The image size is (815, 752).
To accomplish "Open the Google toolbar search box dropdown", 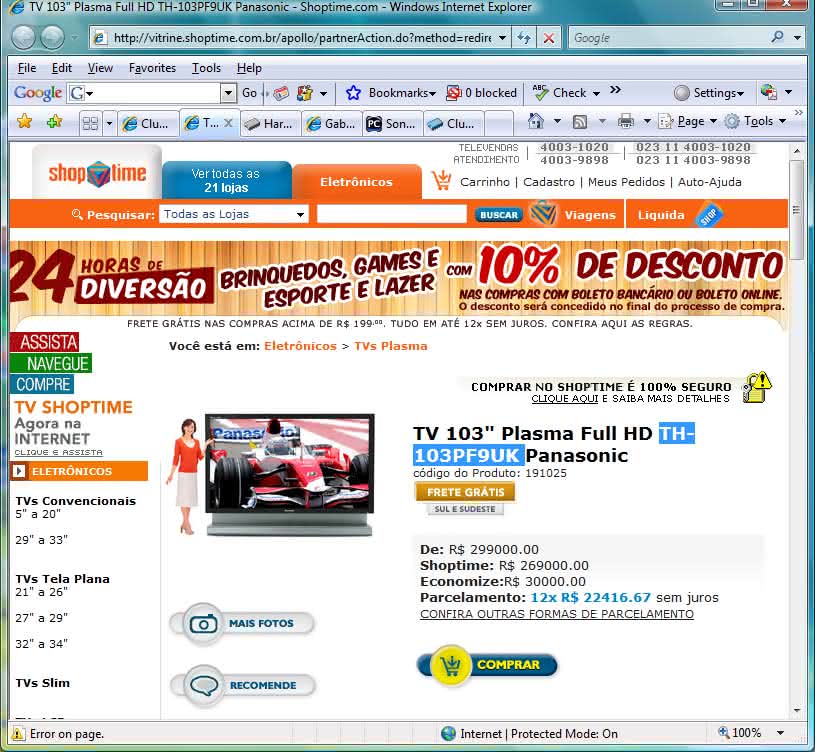I will point(228,94).
